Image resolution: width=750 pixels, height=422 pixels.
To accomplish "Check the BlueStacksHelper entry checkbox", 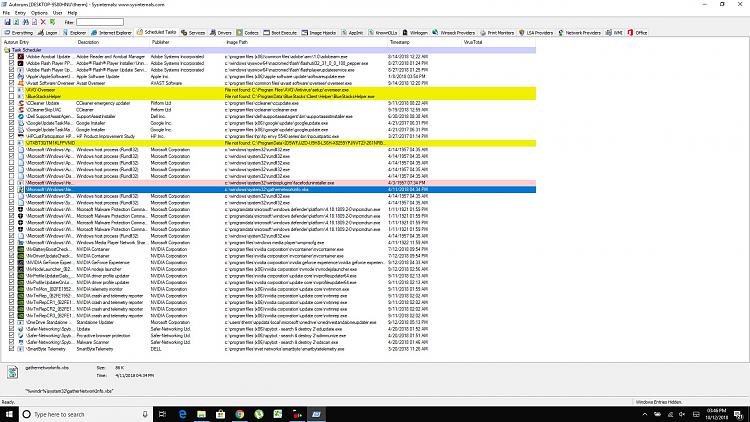I will coord(11,97).
